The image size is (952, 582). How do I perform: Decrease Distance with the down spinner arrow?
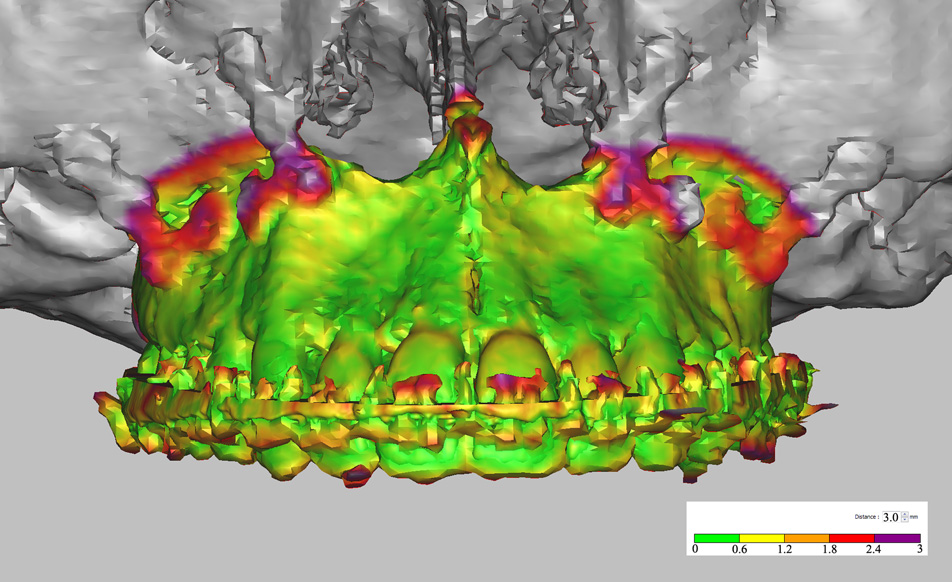tap(905, 520)
